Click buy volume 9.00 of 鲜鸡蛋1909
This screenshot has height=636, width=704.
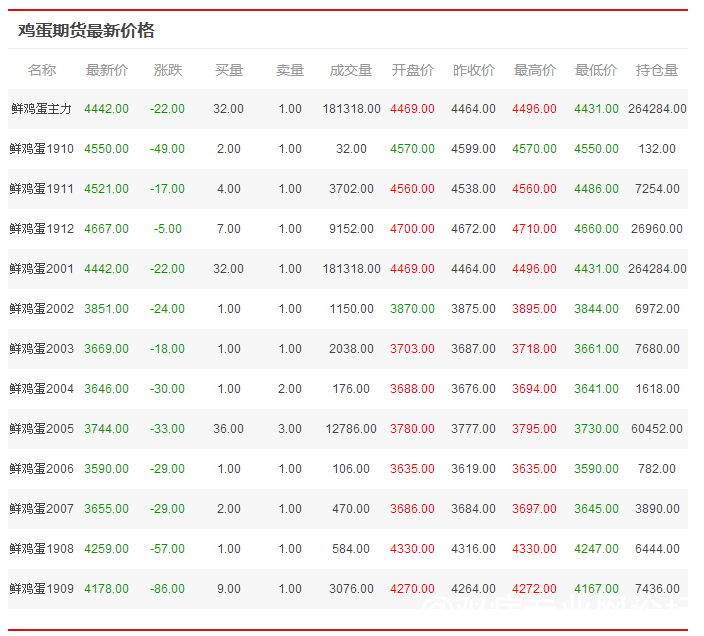pyautogui.click(x=229, y=588)
